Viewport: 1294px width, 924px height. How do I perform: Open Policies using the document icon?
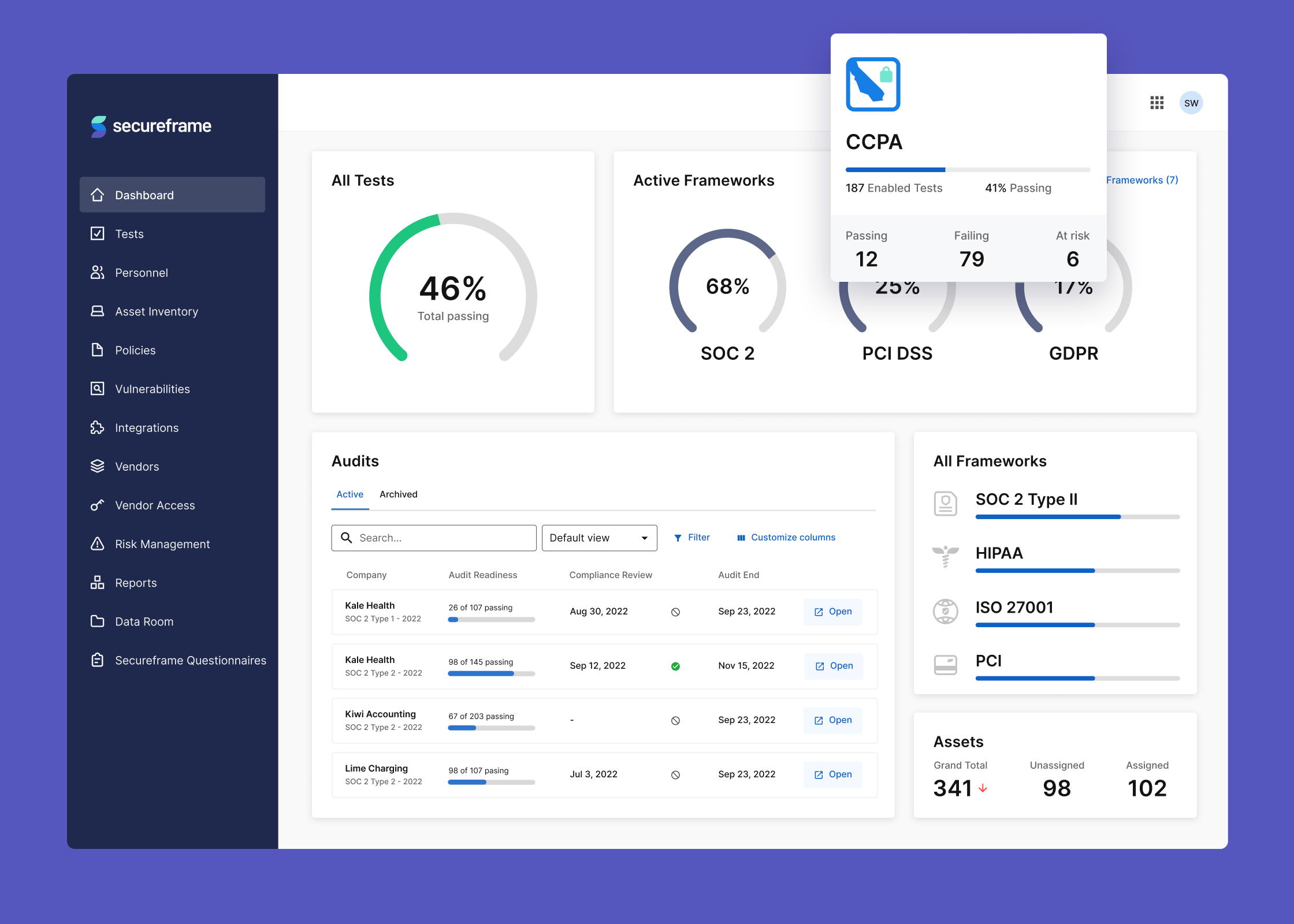click(97, 350)
